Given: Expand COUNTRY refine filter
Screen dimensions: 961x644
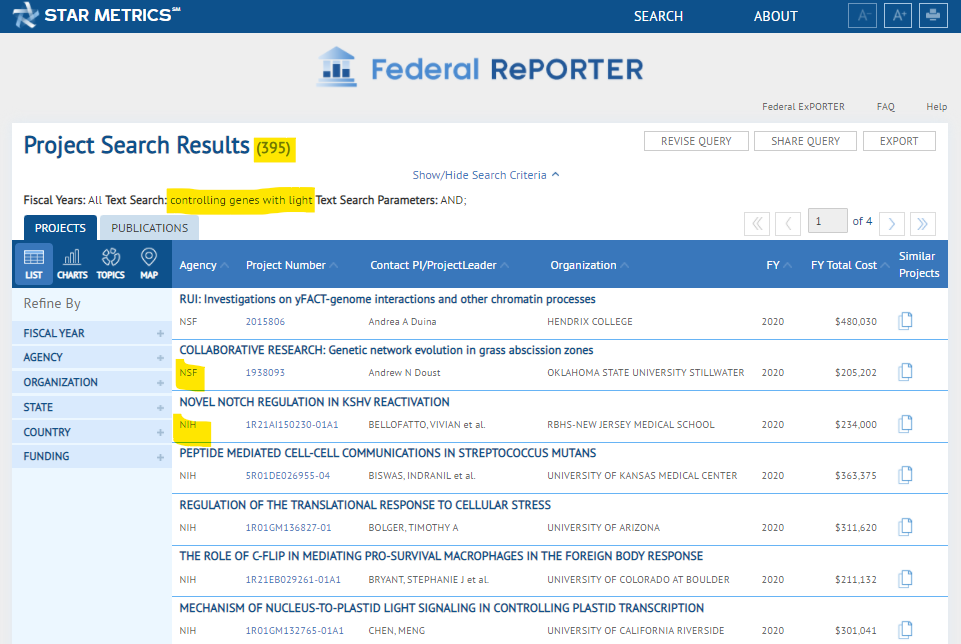Looking at the screenshot, I should click(92, 432).
